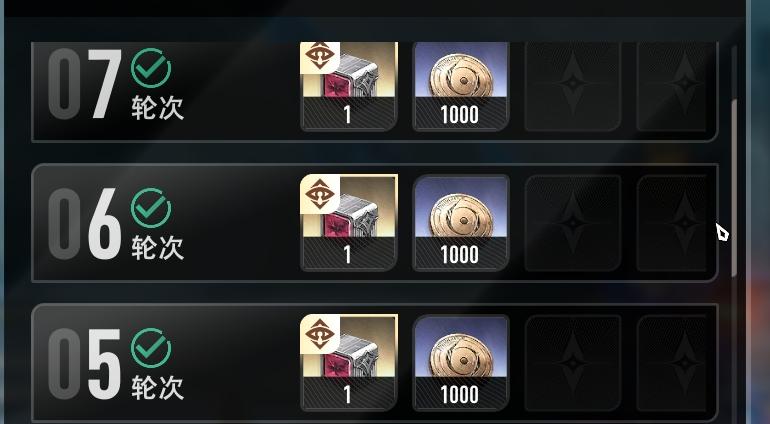The image size is (770, 424).
Task: Open the round 05 轮次 row label
Action: point(157,387)
